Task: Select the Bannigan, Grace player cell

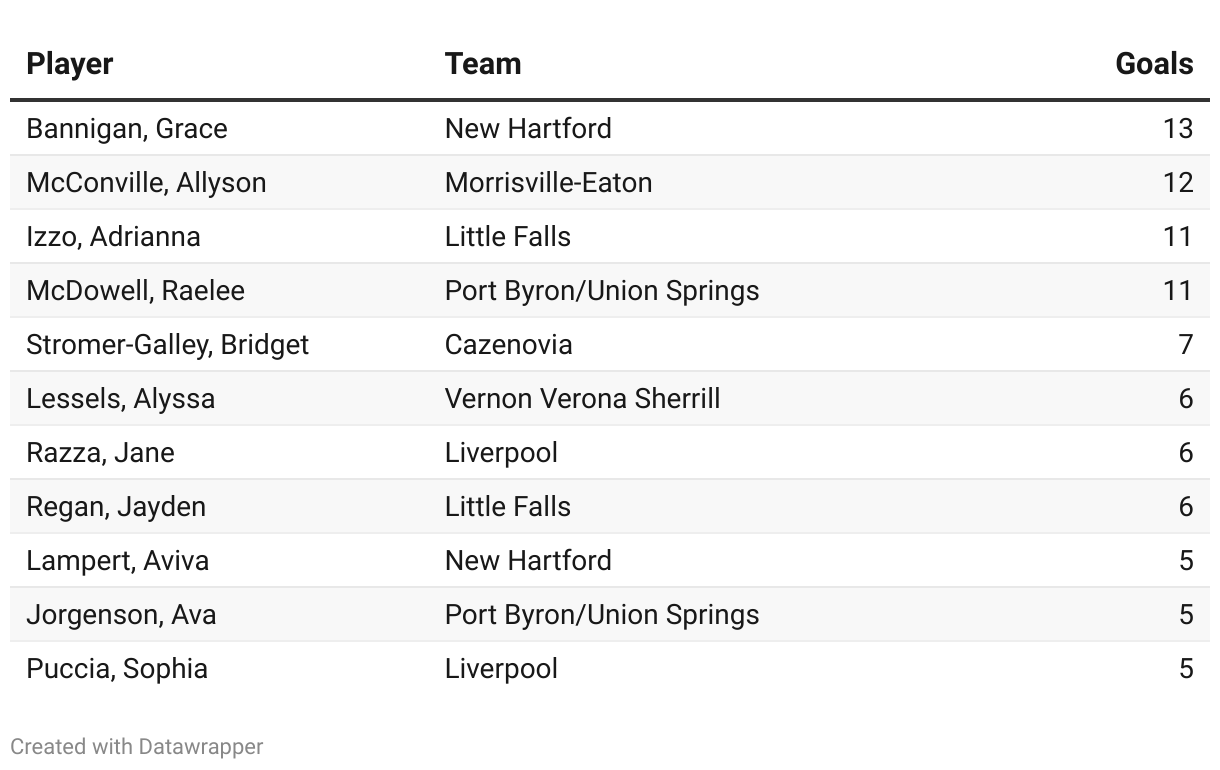Action: (127, 129)
